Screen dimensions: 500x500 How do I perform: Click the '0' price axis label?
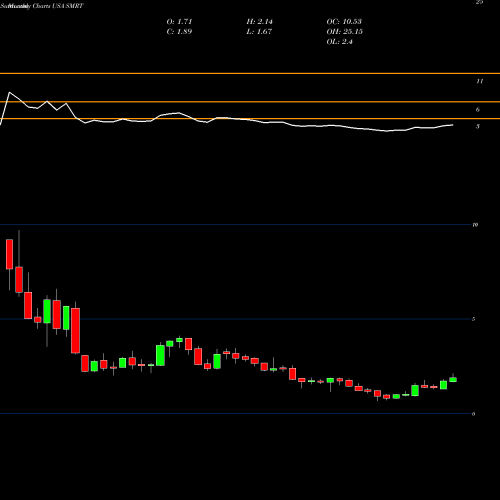tap(473, 414)
